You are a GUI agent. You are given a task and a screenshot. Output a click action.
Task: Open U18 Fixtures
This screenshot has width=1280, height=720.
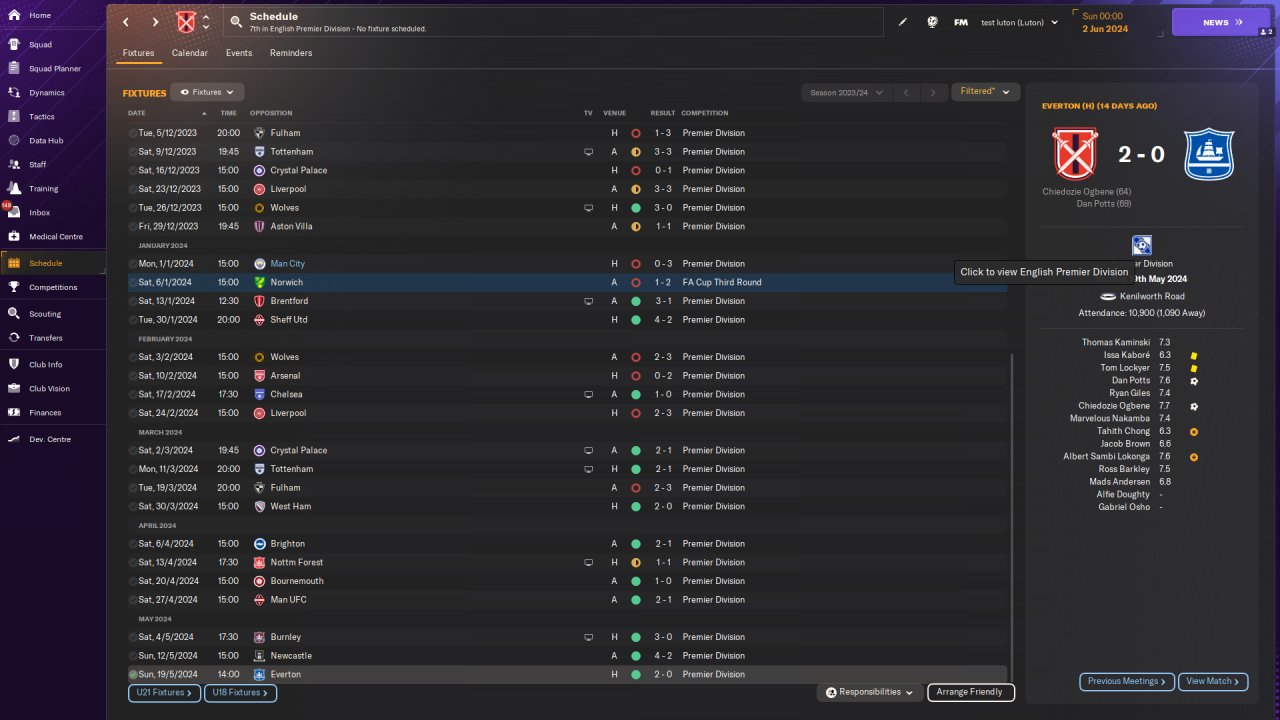(241, 692)
